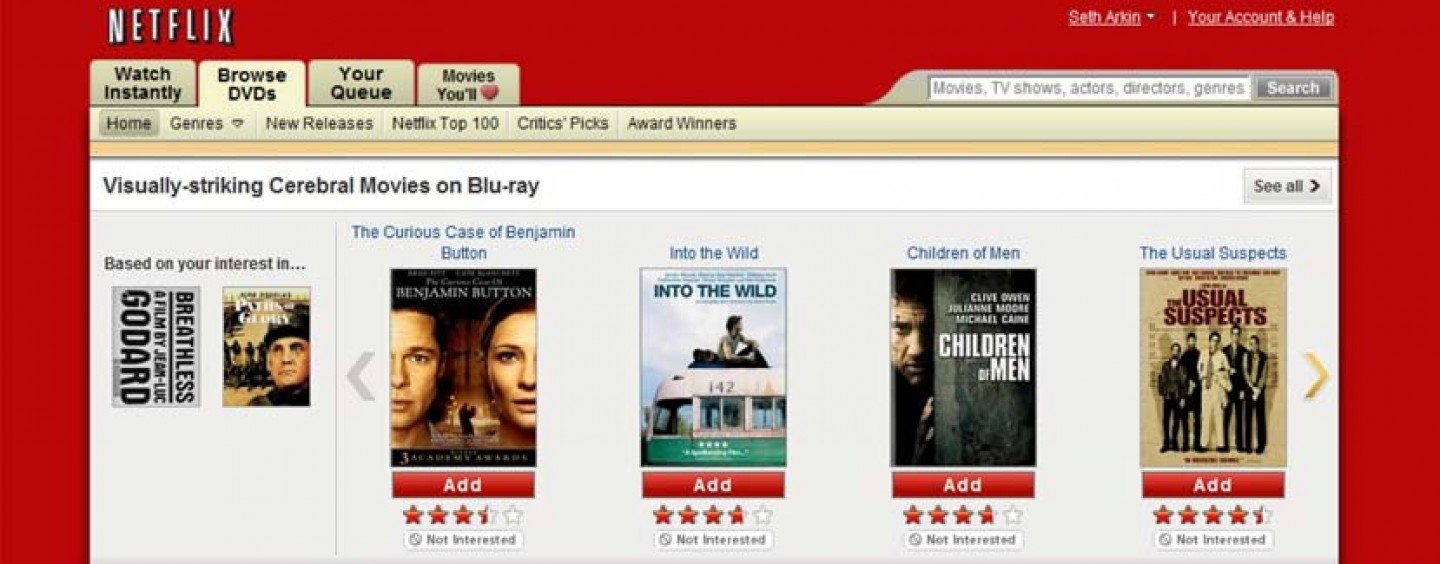Click the movie search input field
The width and height of the screenshot is (1440, 564).
click(1089, 88)
